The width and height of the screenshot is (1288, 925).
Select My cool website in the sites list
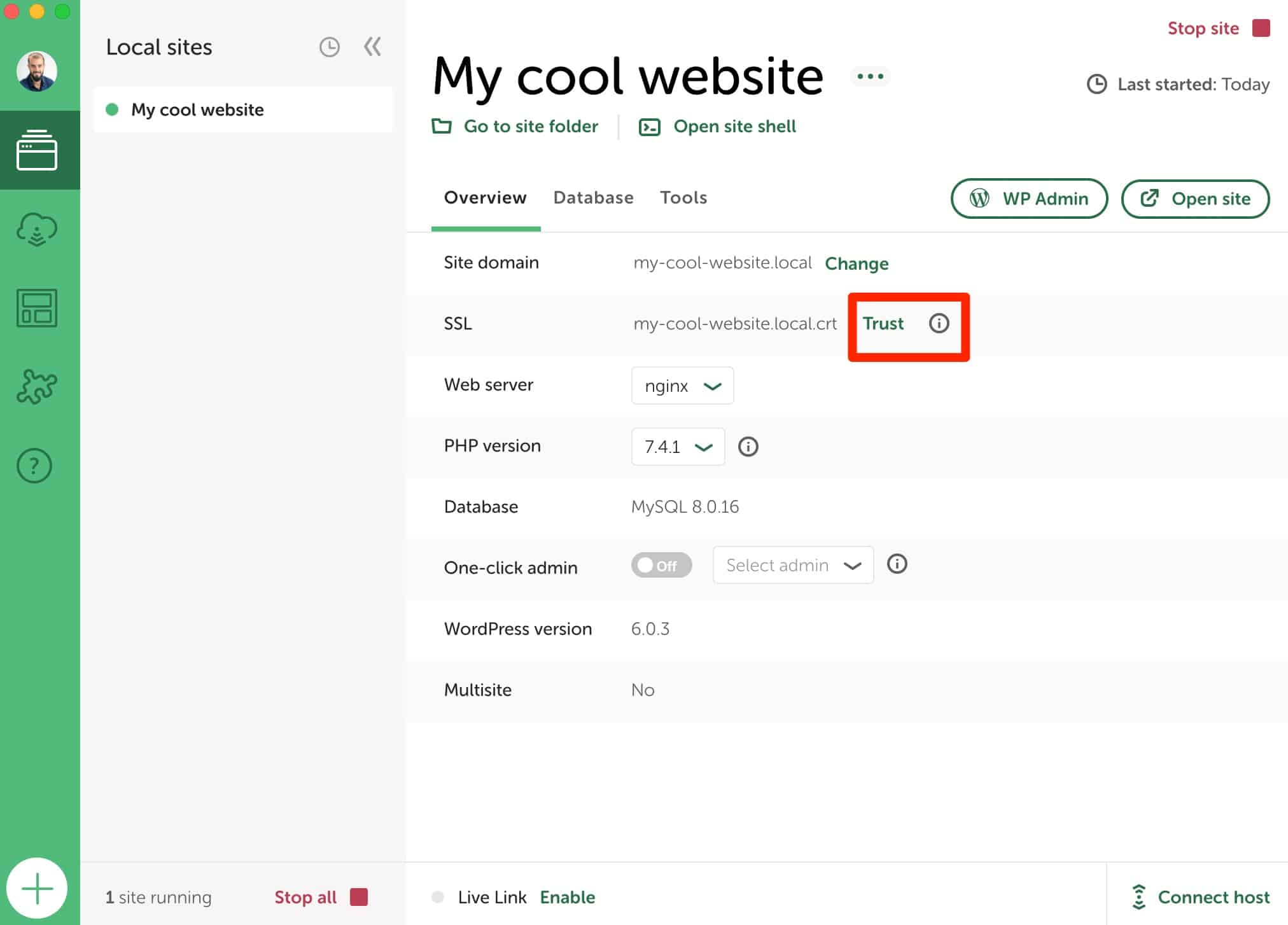click(197, 109)
